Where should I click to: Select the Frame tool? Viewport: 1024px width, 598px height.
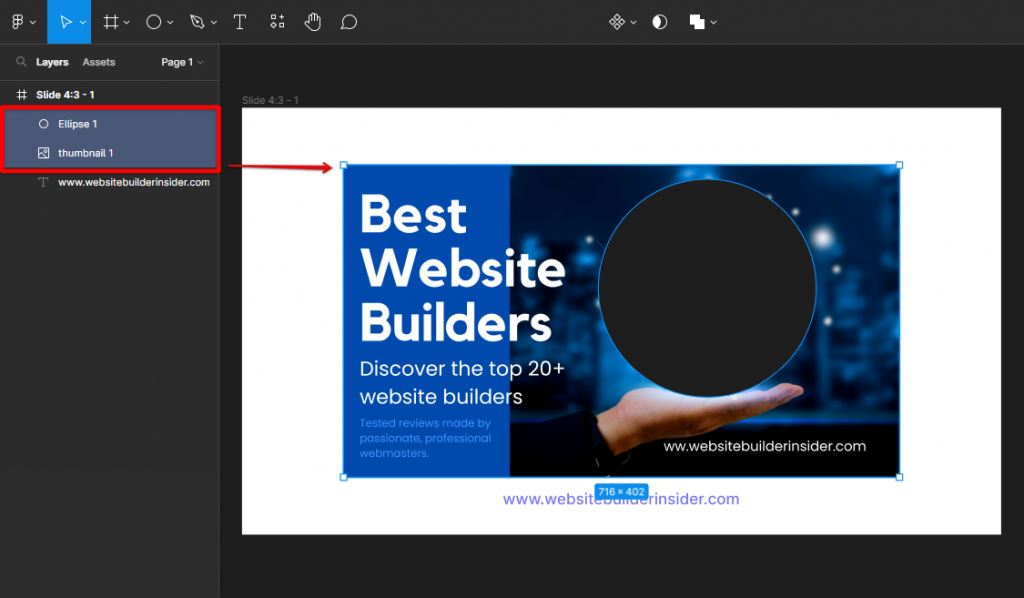click(110, 21)
